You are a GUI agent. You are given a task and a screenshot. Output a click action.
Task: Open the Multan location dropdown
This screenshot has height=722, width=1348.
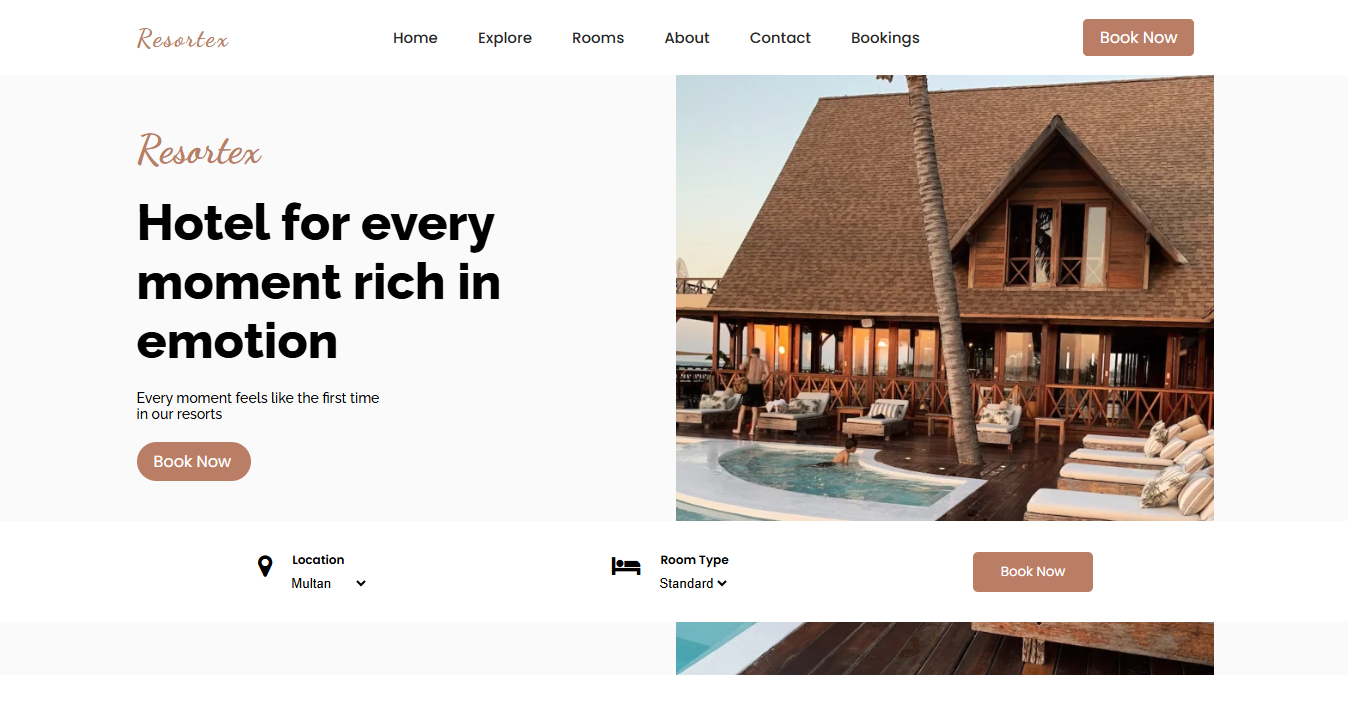[329, 583]
